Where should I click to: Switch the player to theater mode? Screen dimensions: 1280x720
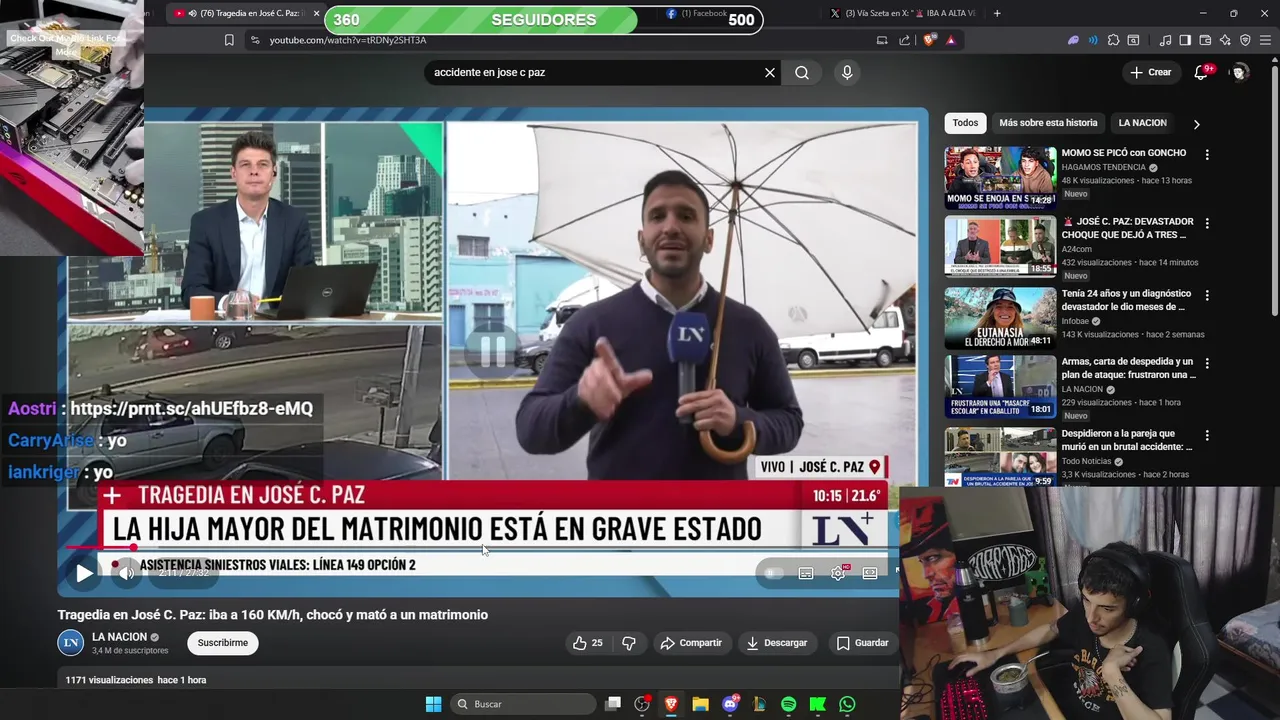pos(870,573)
